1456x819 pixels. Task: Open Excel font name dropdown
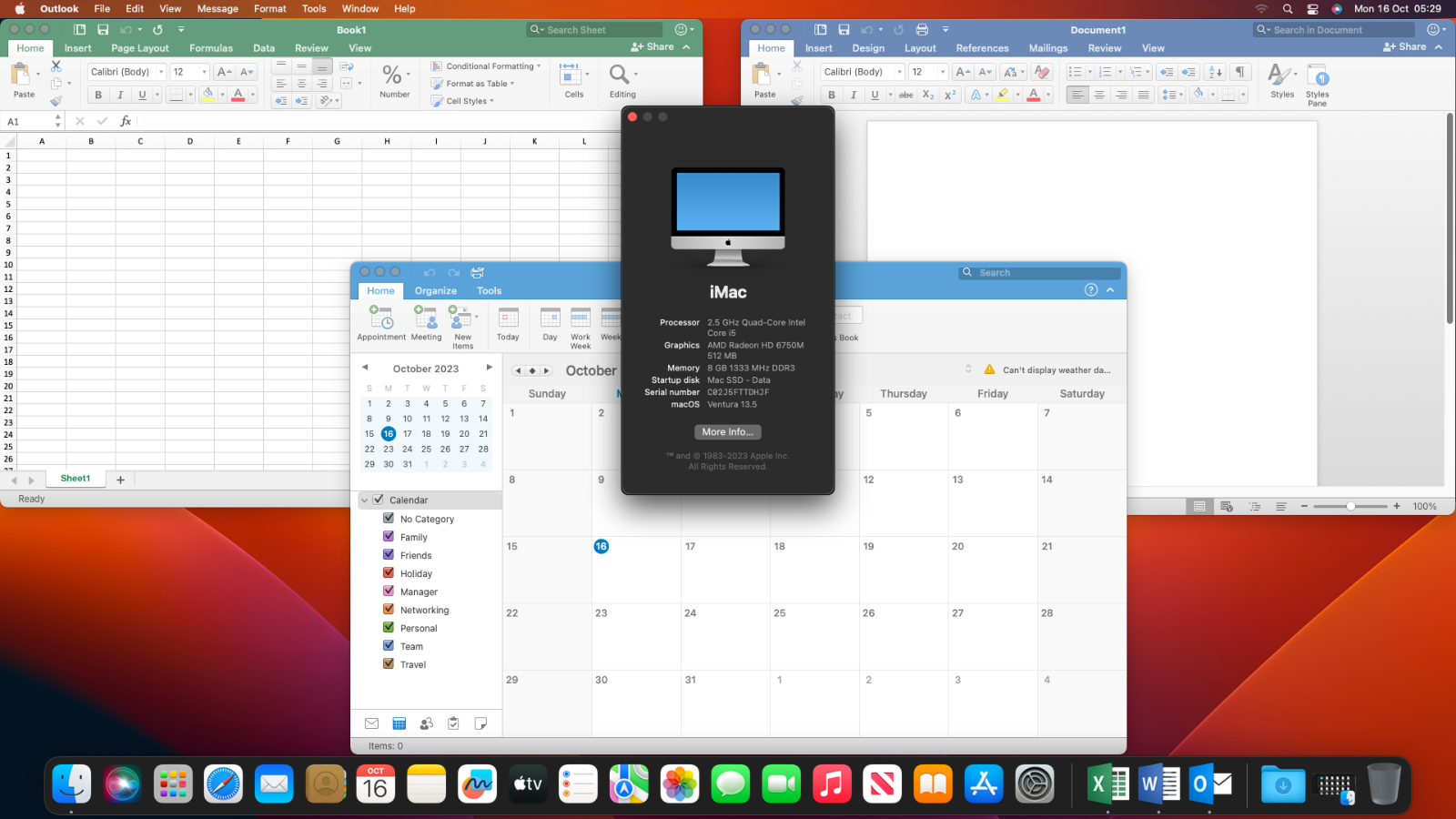(x=161, y=72)
